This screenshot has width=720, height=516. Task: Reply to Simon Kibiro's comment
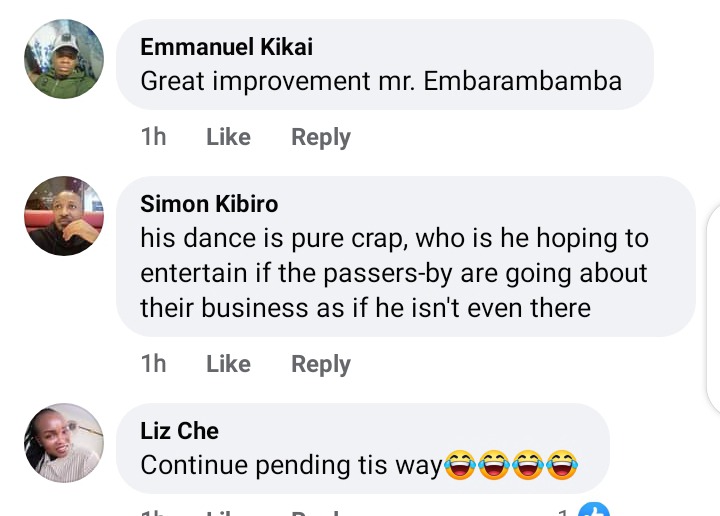pos(321,364)
